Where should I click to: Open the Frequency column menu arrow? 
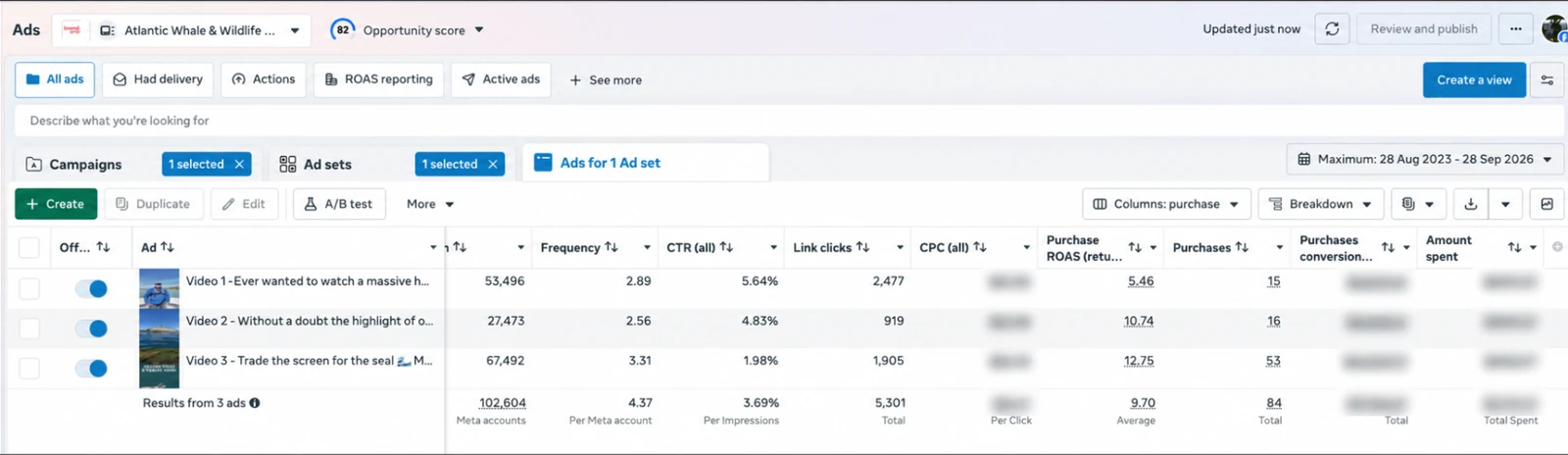pyautogui.click(x=647, y=247)
